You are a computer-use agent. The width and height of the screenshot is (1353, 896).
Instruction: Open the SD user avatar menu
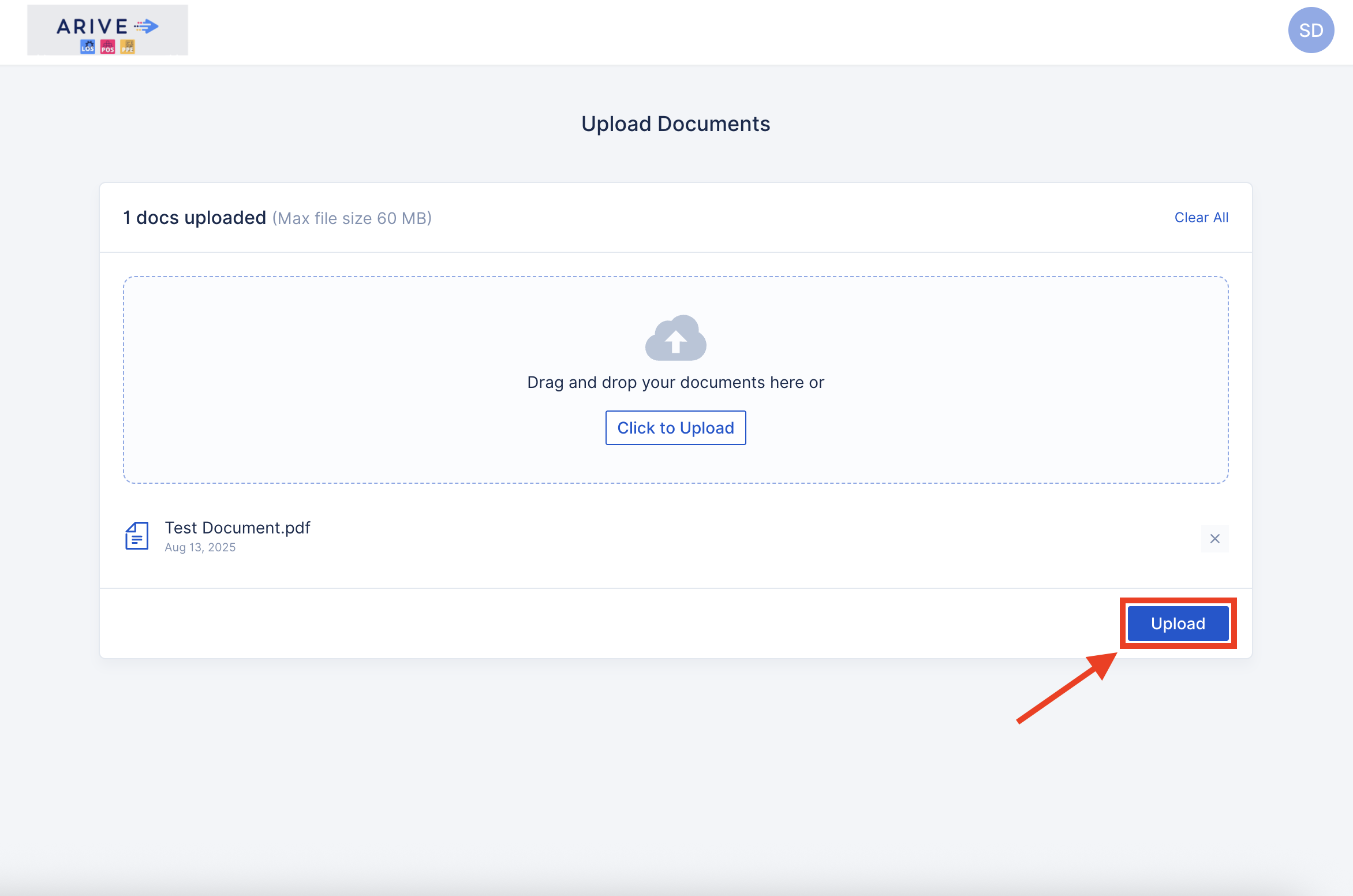(1311, 30)
